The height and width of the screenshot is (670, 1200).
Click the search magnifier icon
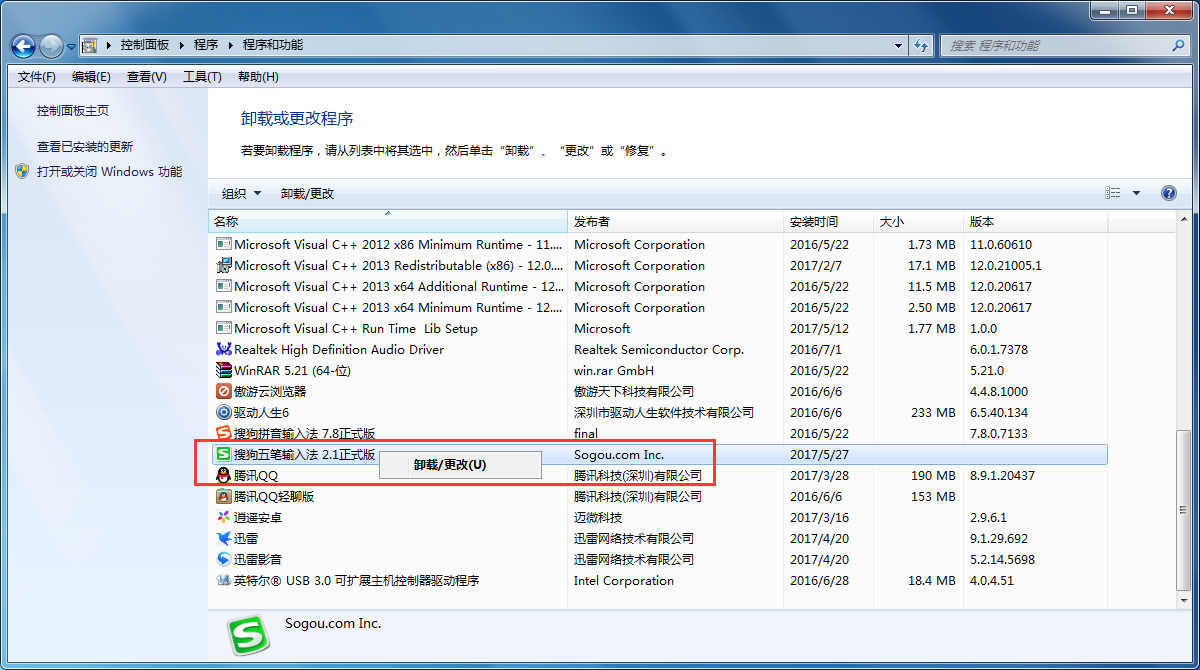[1178, 45]
